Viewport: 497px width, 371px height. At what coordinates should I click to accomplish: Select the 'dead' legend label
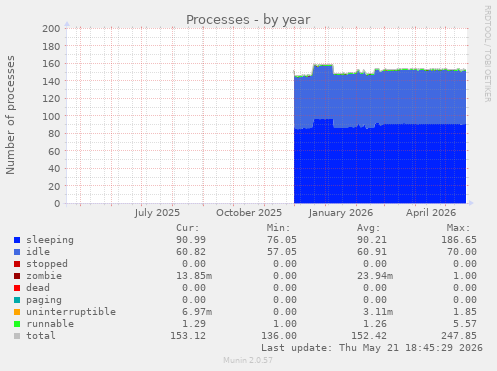pos(38,288)
